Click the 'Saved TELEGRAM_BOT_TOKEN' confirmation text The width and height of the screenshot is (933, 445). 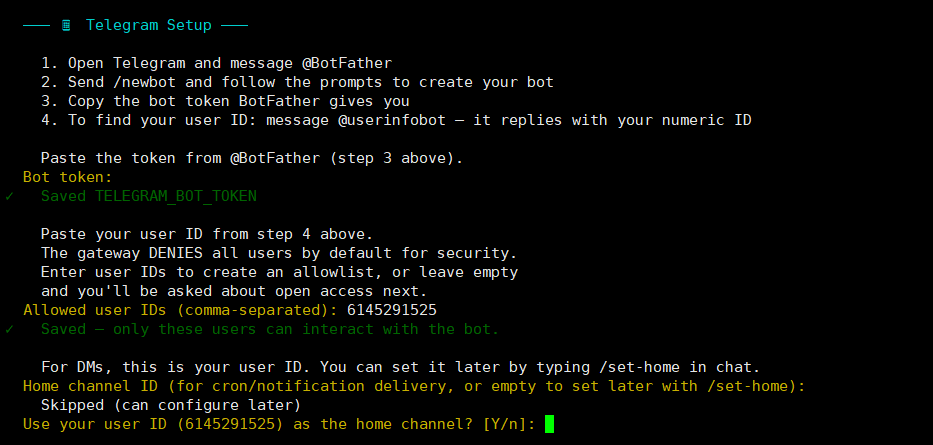(x=148, y=196)
